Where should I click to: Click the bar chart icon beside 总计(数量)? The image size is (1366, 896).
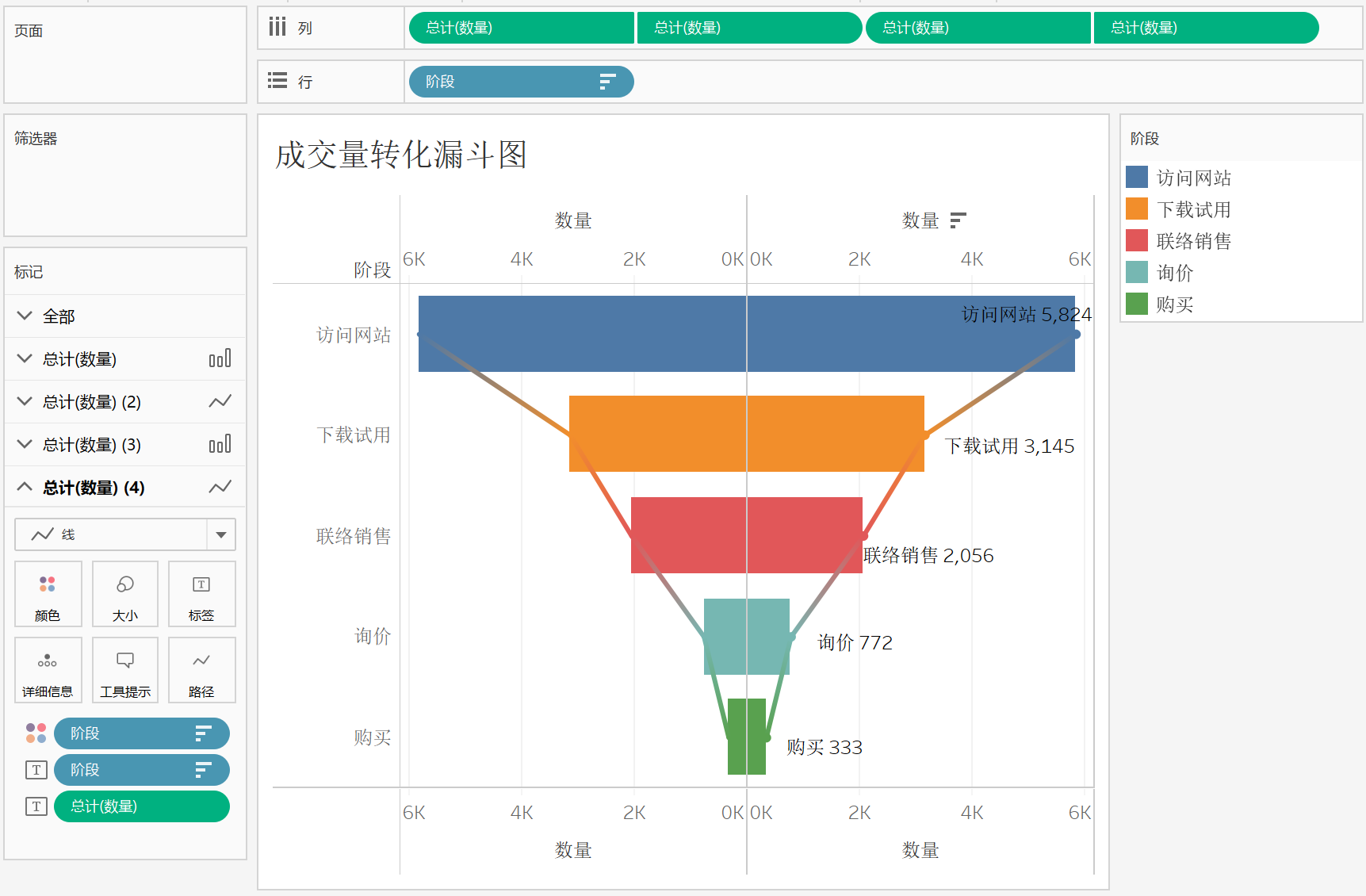coord(220,358)
